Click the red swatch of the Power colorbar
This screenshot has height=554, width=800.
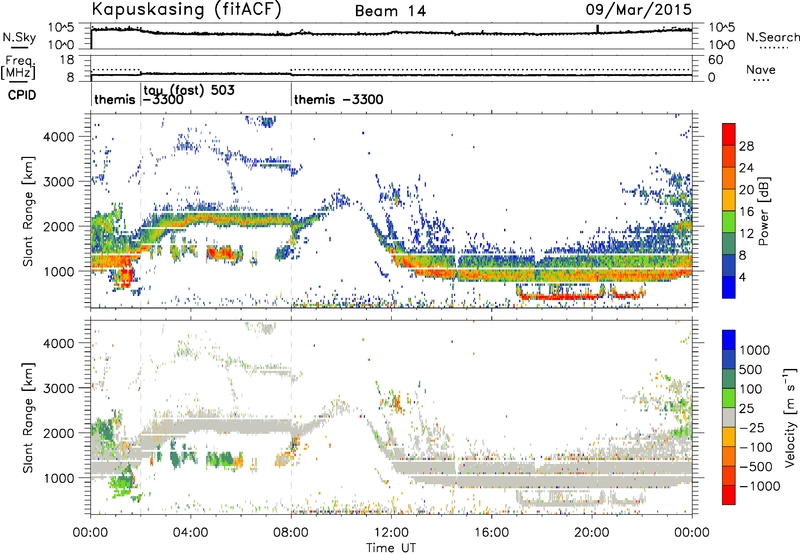[729, 135]
